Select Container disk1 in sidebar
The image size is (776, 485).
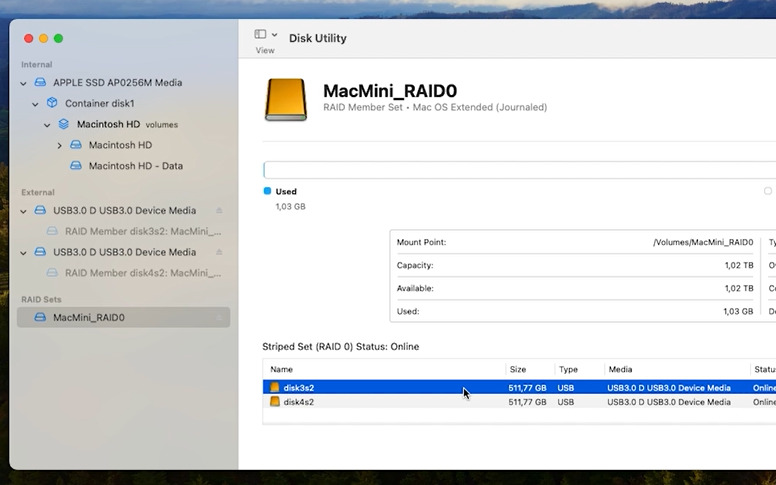click(99, 103)
